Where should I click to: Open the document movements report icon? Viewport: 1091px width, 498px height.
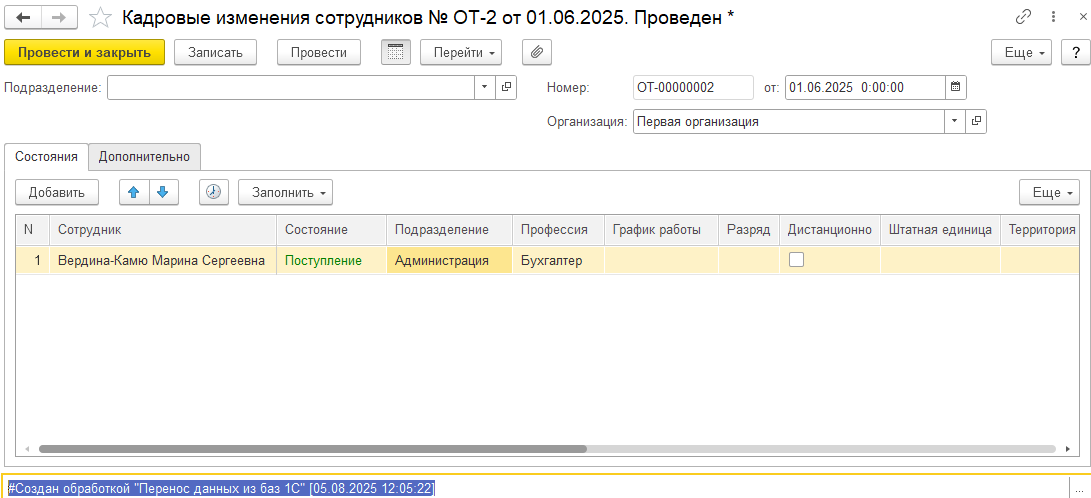point(396,52)
